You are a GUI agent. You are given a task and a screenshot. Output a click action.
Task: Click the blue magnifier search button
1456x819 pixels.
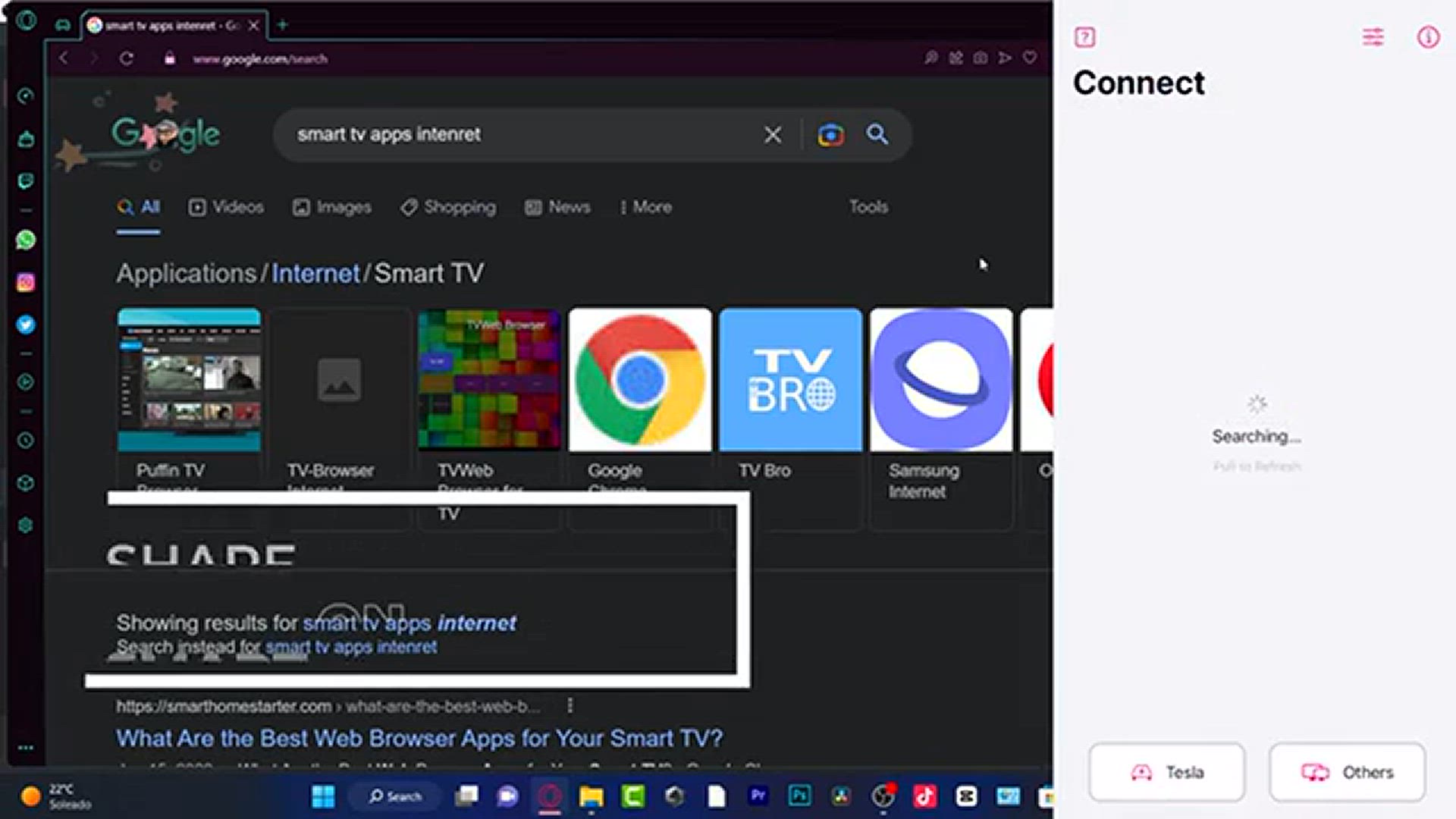point(877,134)
